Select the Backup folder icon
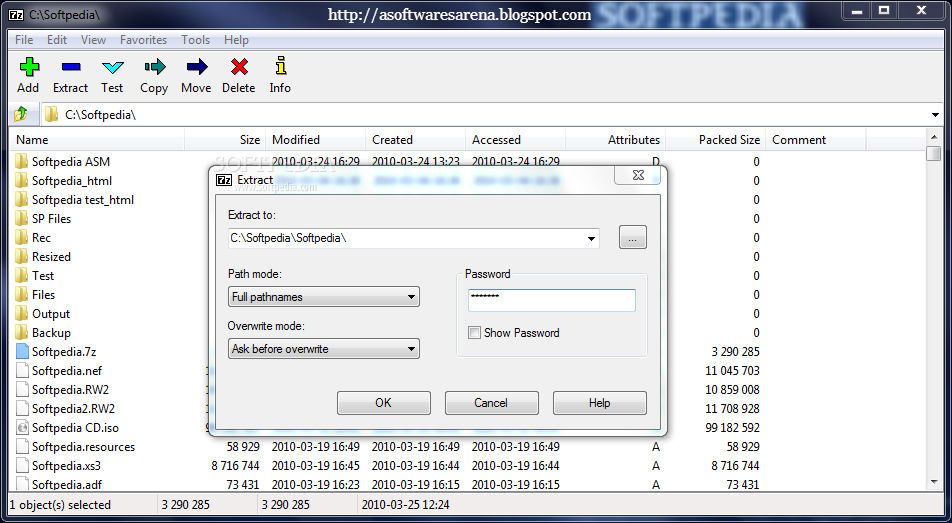Screen dimensions: 952x523 (22, 332)
